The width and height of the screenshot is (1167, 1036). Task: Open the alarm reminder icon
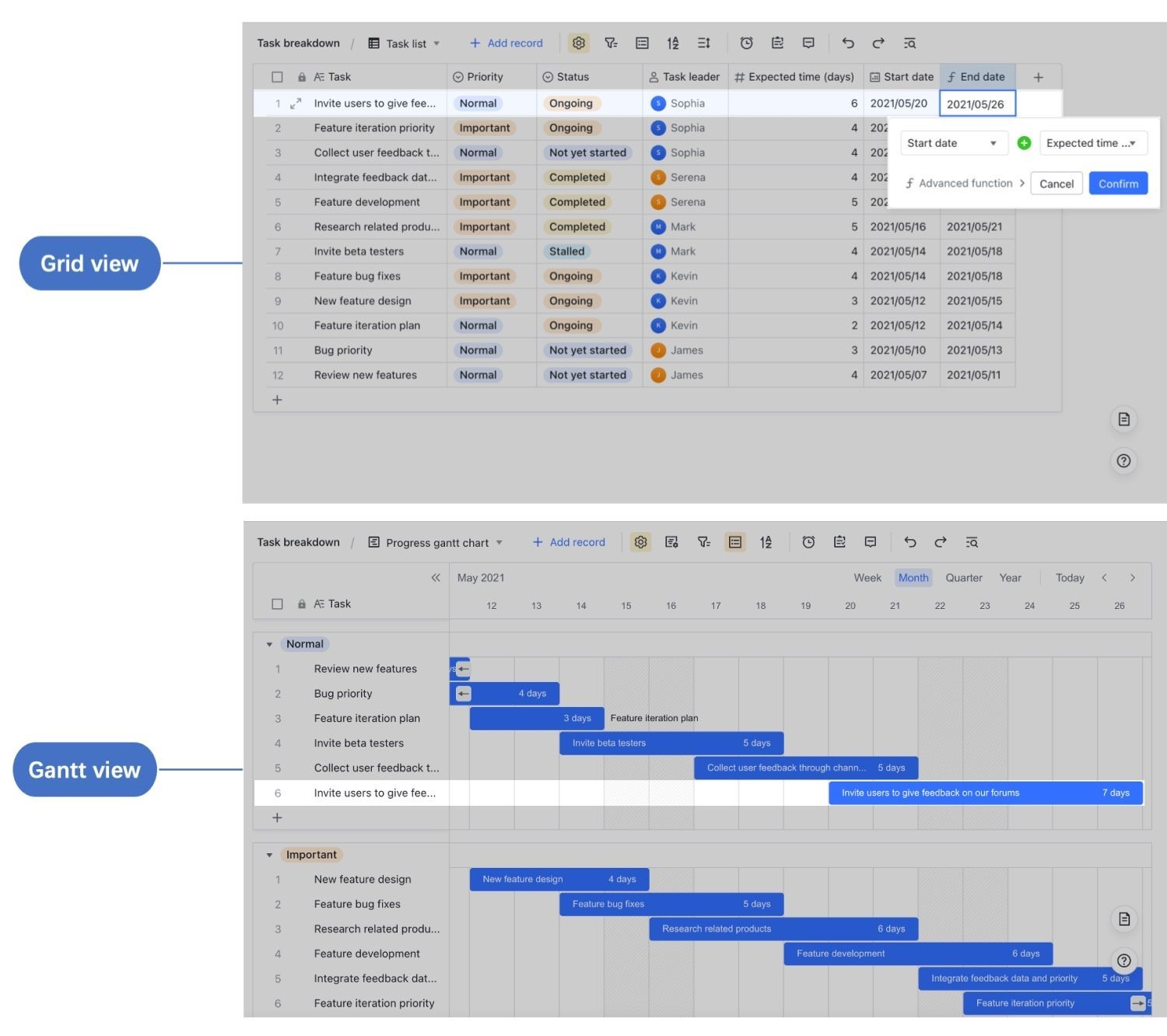pyautogui.click(x=747, y=43)
